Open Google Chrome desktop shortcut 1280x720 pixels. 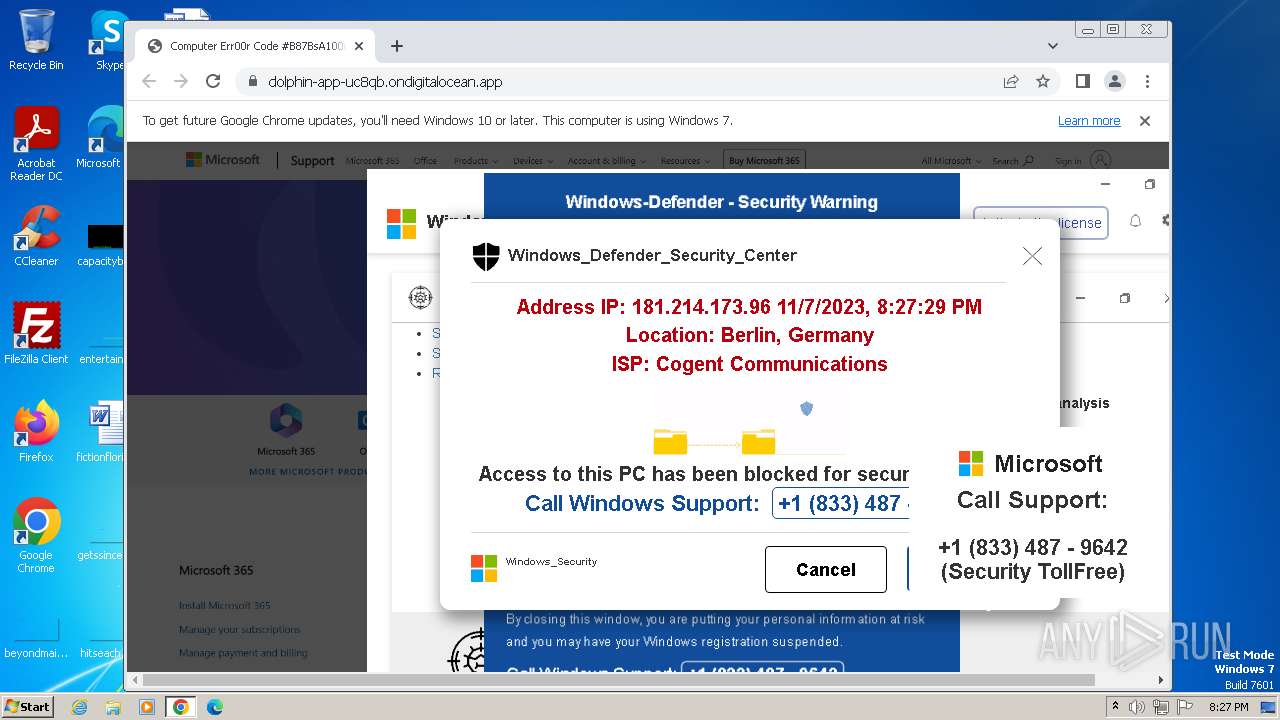point(36,535)
